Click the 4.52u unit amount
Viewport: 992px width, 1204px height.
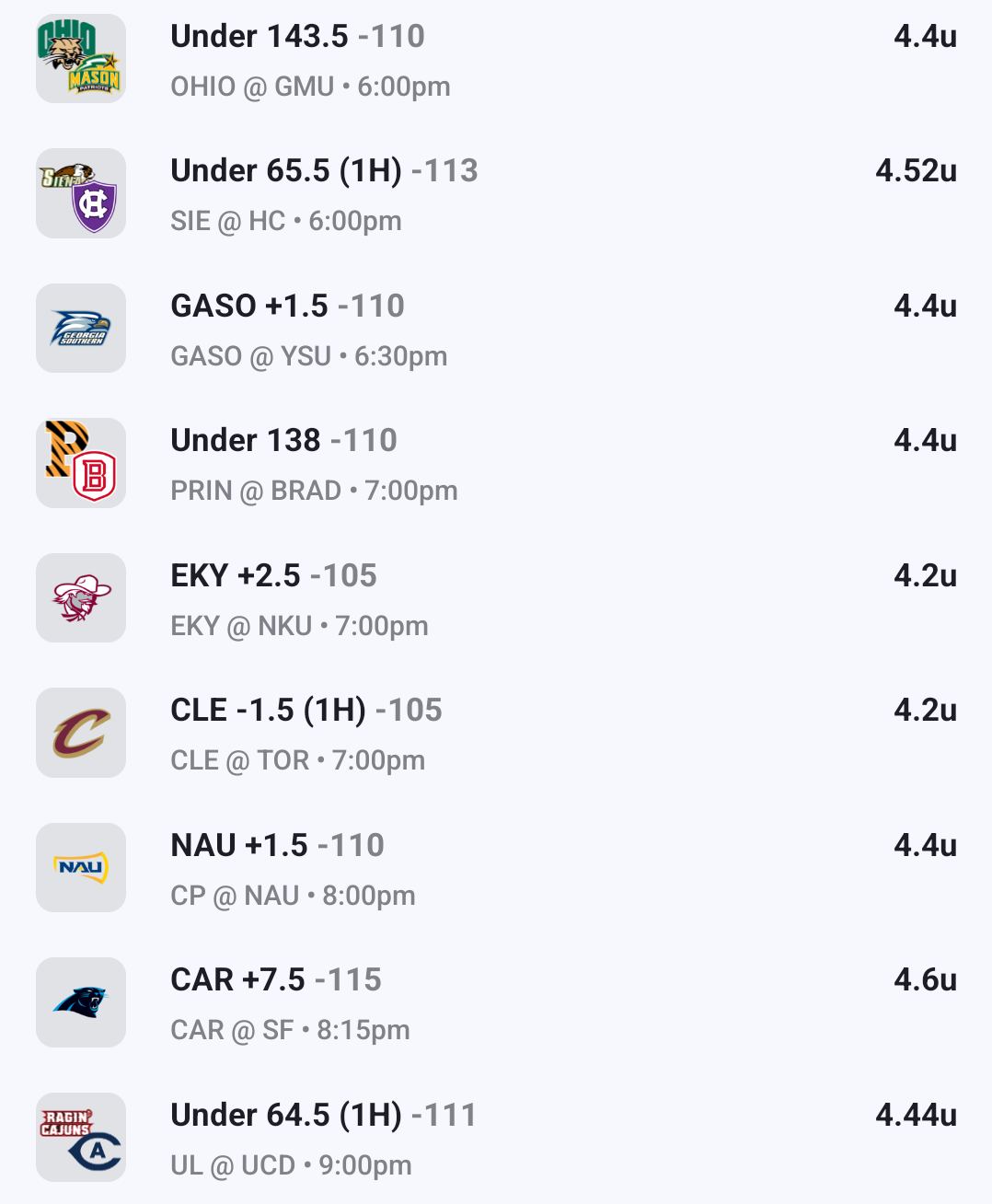point(916,171)
